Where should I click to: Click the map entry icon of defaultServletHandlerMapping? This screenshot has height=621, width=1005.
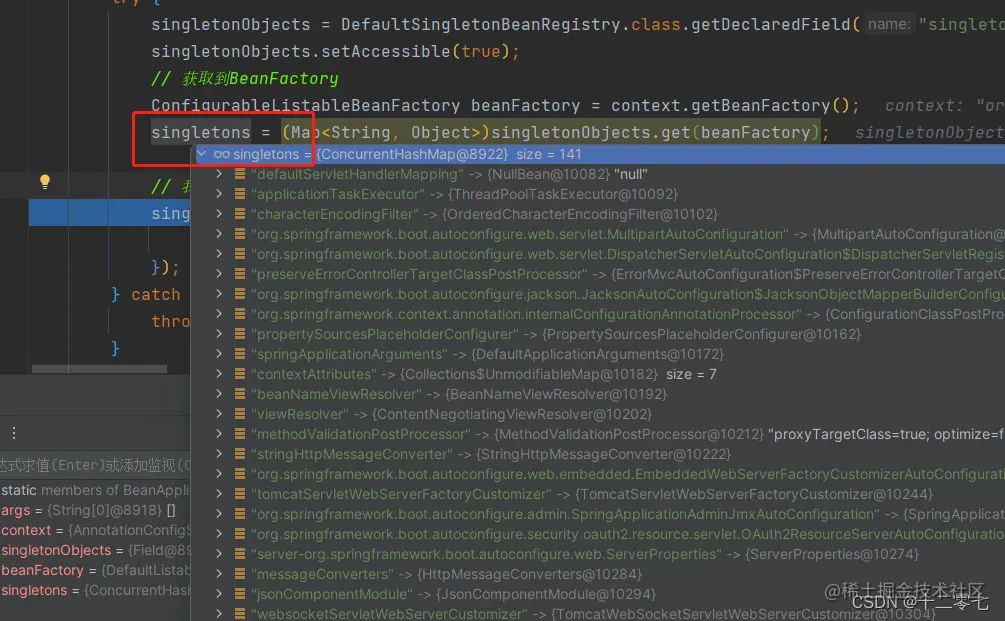click(240, 174)
